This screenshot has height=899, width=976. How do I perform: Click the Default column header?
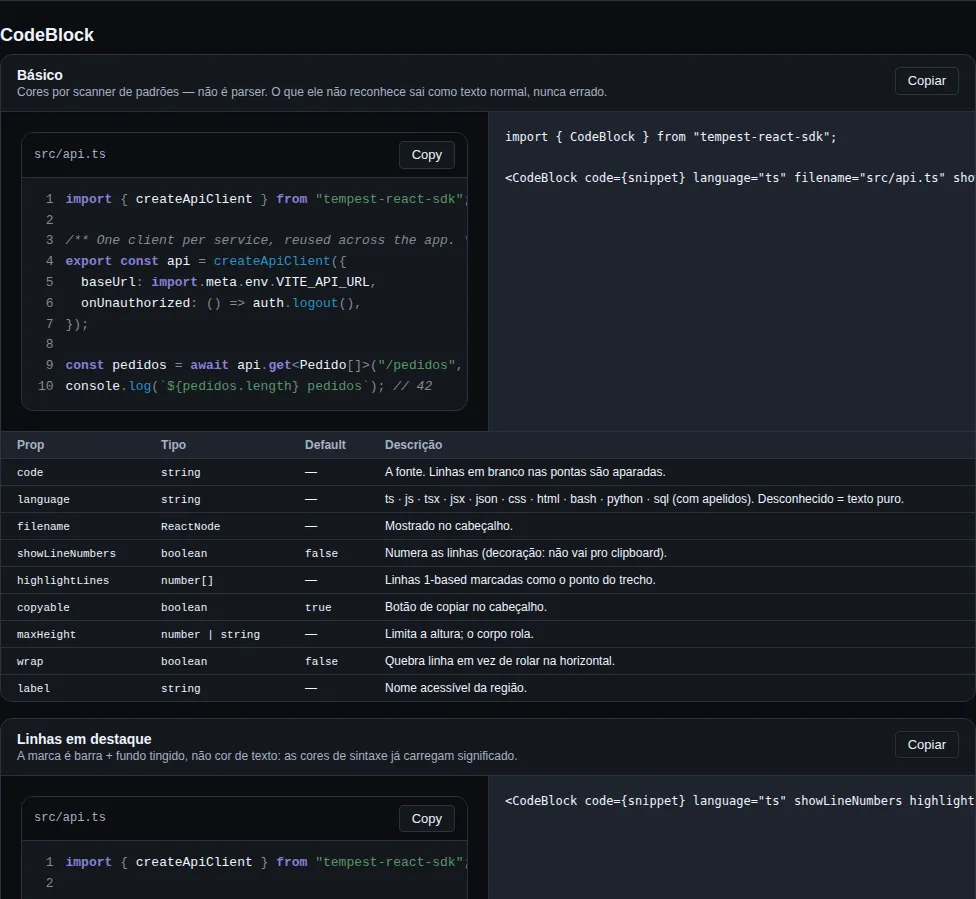(325, 445)
